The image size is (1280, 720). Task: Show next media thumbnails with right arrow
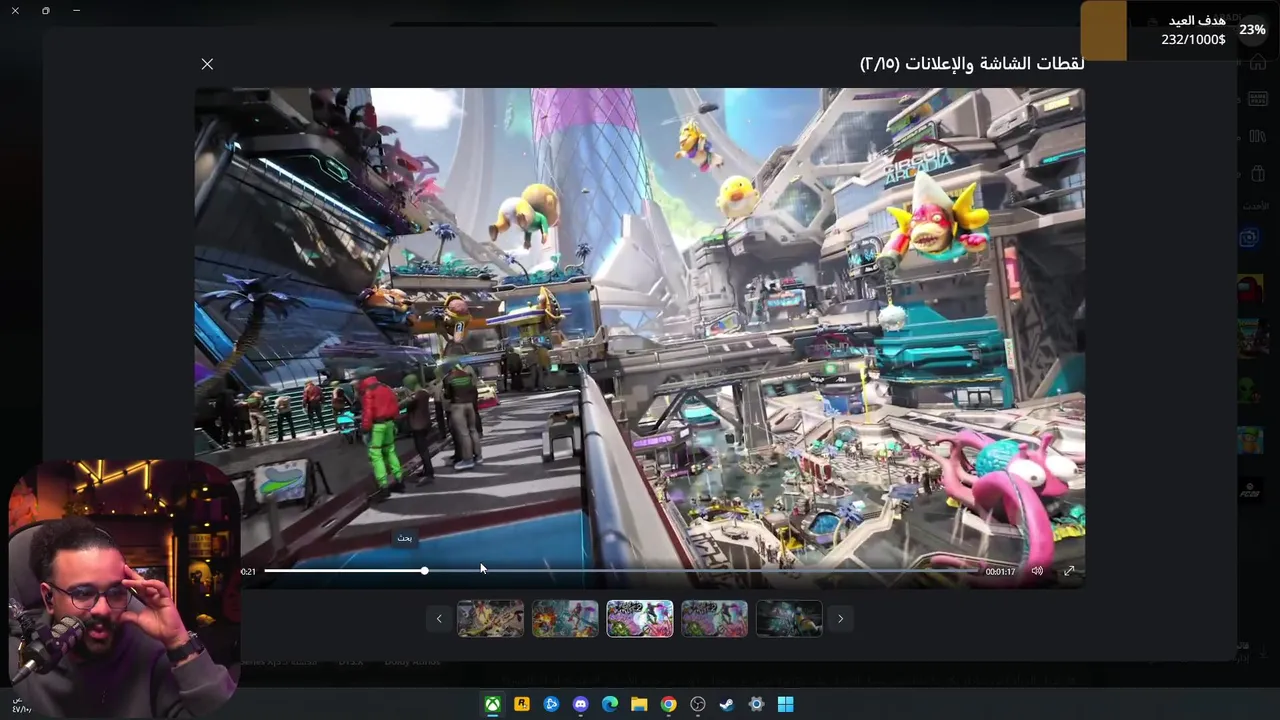840,619
